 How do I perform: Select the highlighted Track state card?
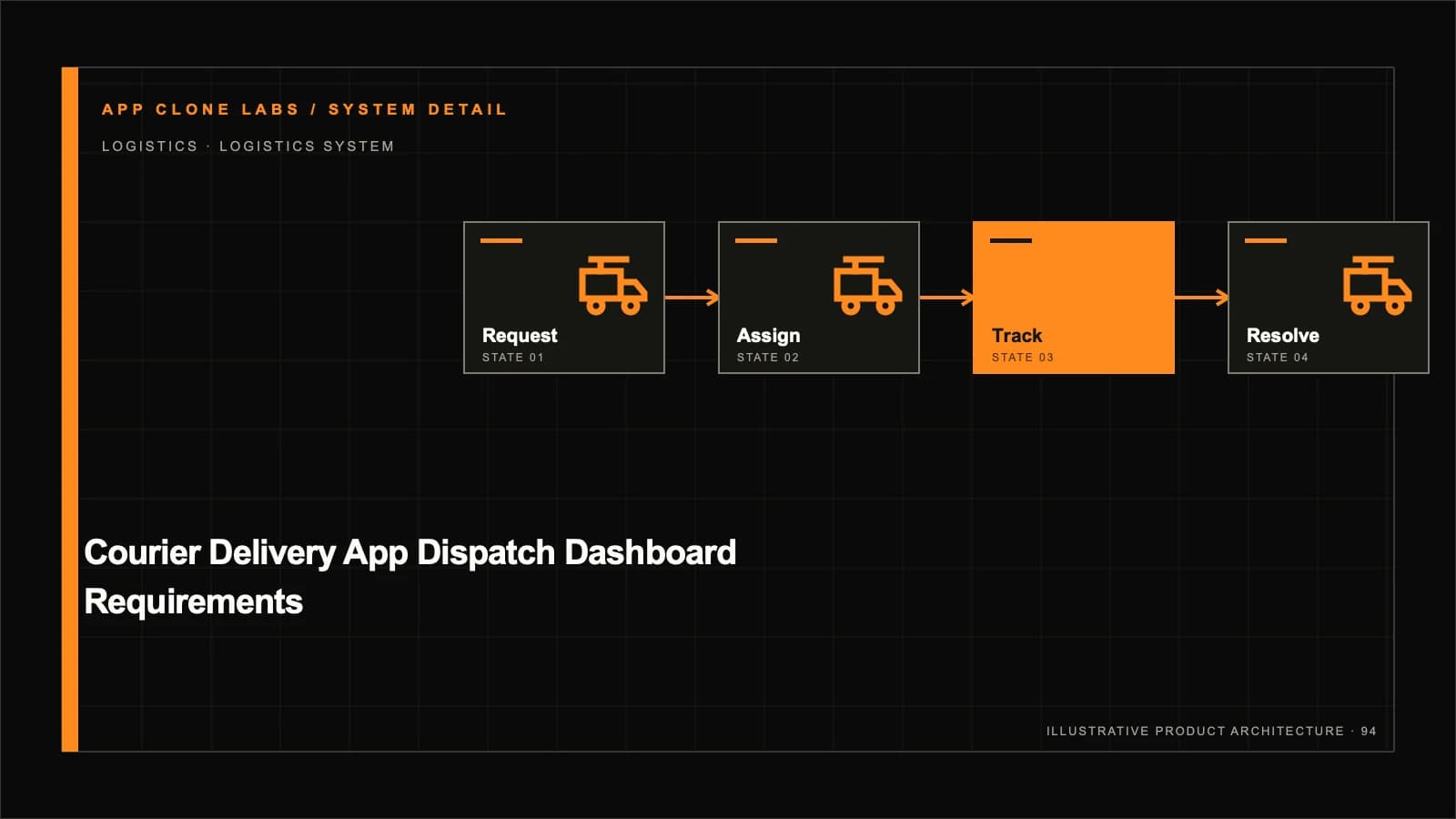tap(1074, 298)
